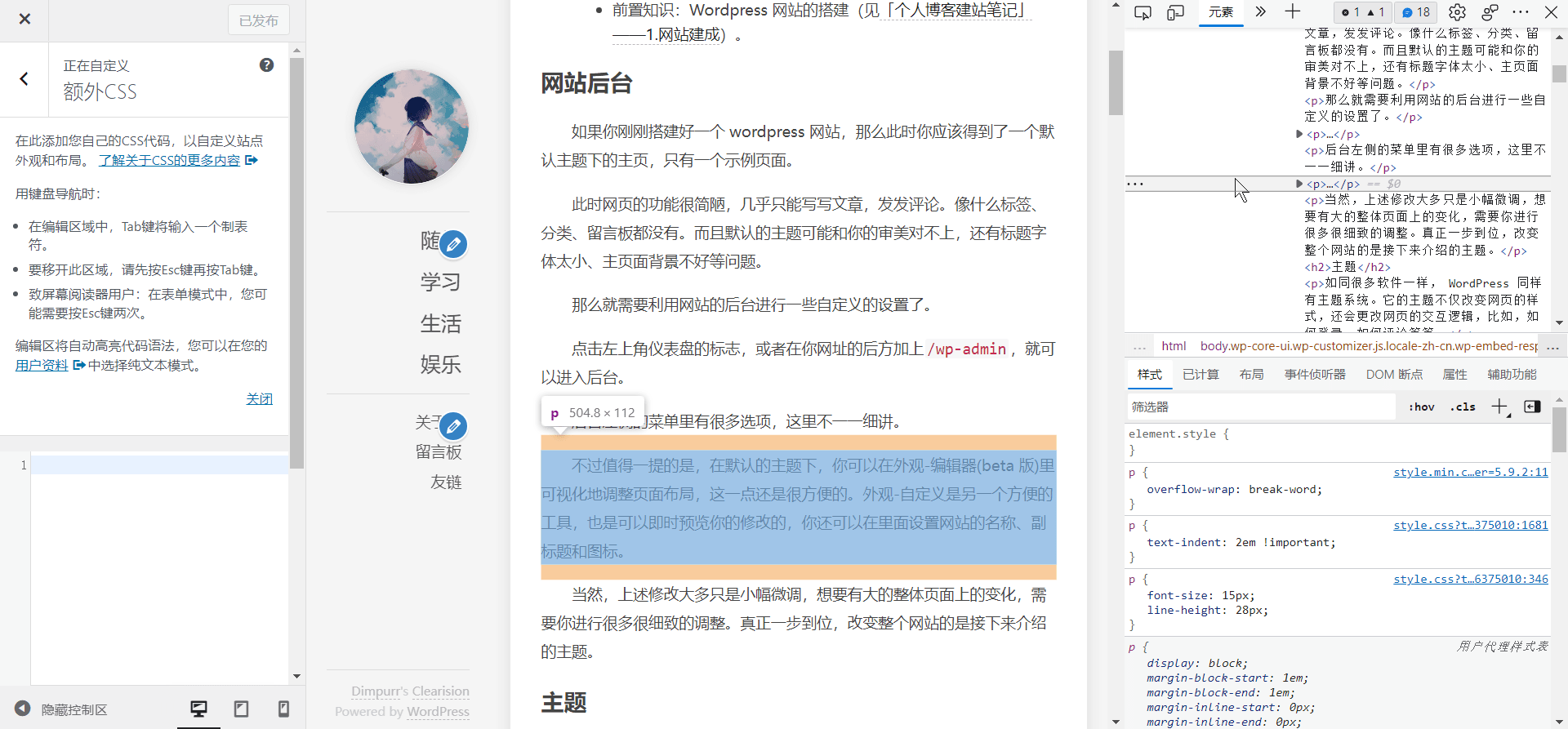Select html in the DOM breadcrumb
This screenshot has width=1568, height=729.
pyautogui.click(x=1174, y=346)
